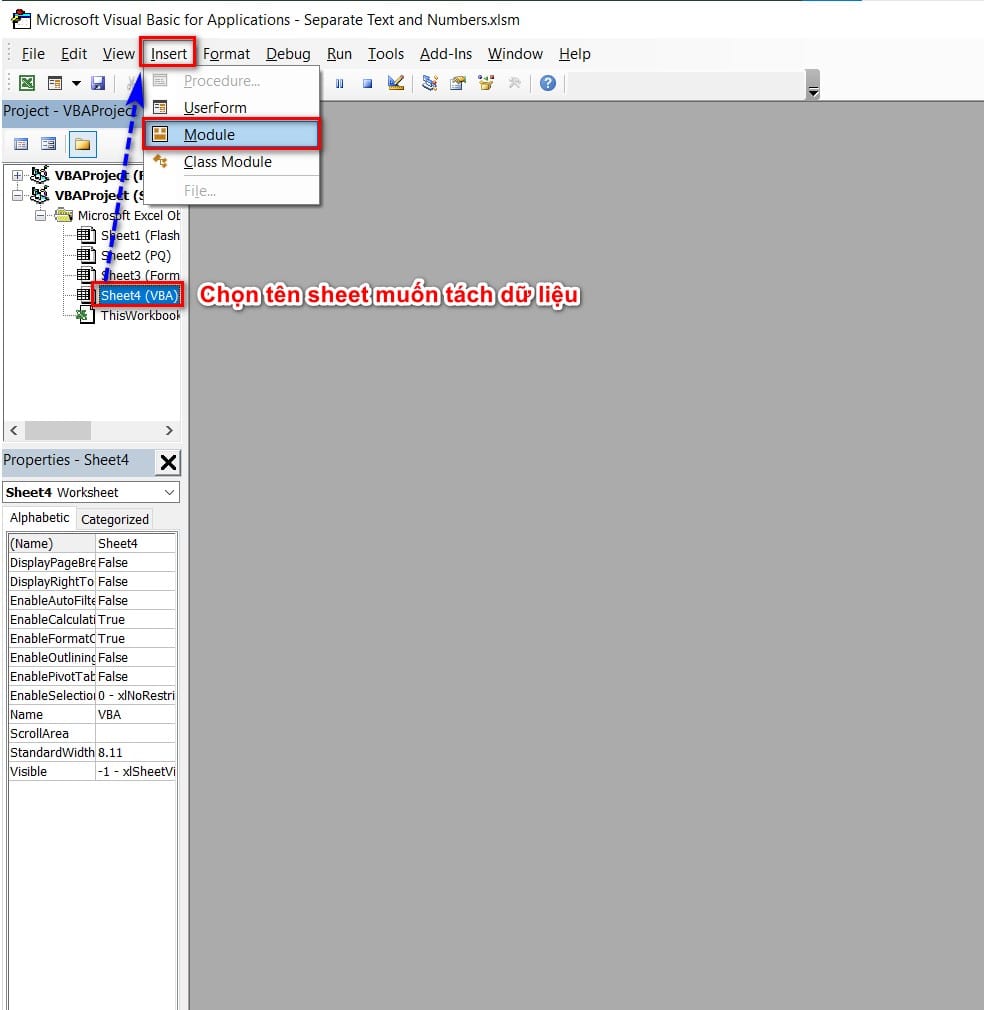Open the Object Browser toolbar icon
984x1010 pixels.
click(x=486, y=83)
